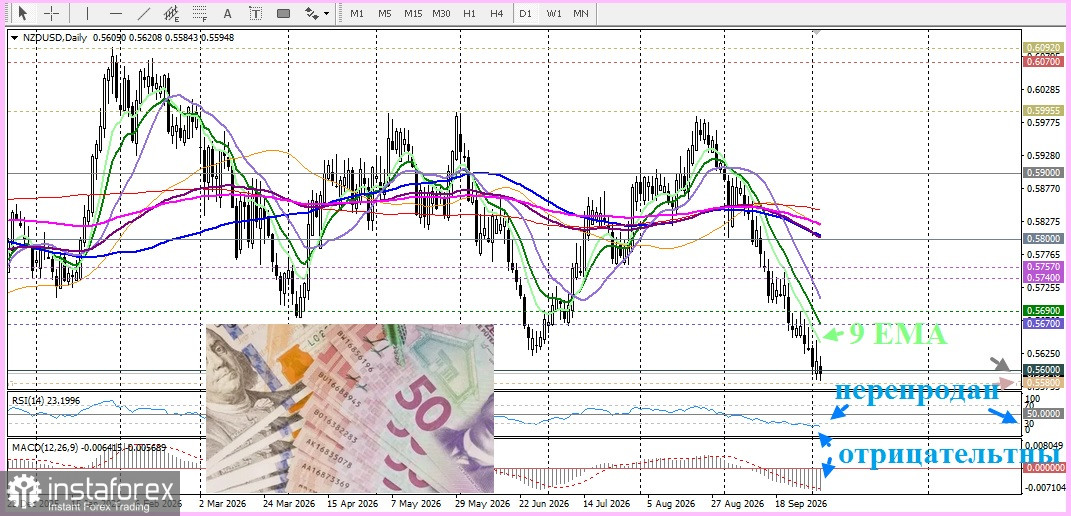Click the 0.59000 price level label
The width and height of the screenshot is (1071, 516).
pyautogui.click(x=1042, y=174)
